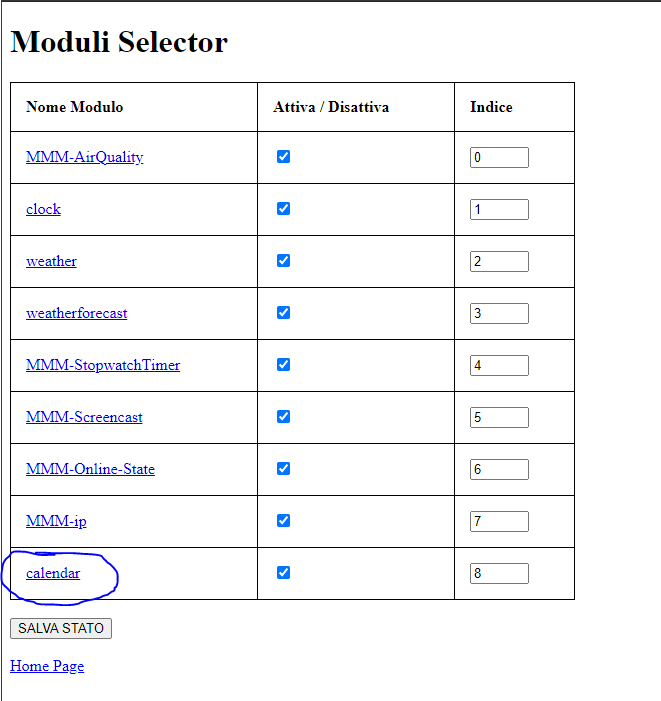The image size is (661, 701).
Task: Uncheck the MMM-Screencast checkbox
Action: coord(283,416)
